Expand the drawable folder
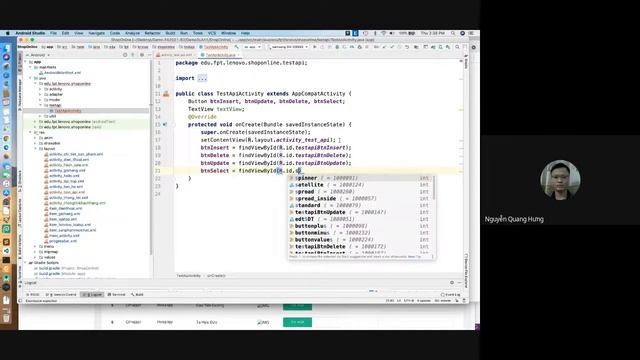 pyautogui.click(x=35, y=143)
